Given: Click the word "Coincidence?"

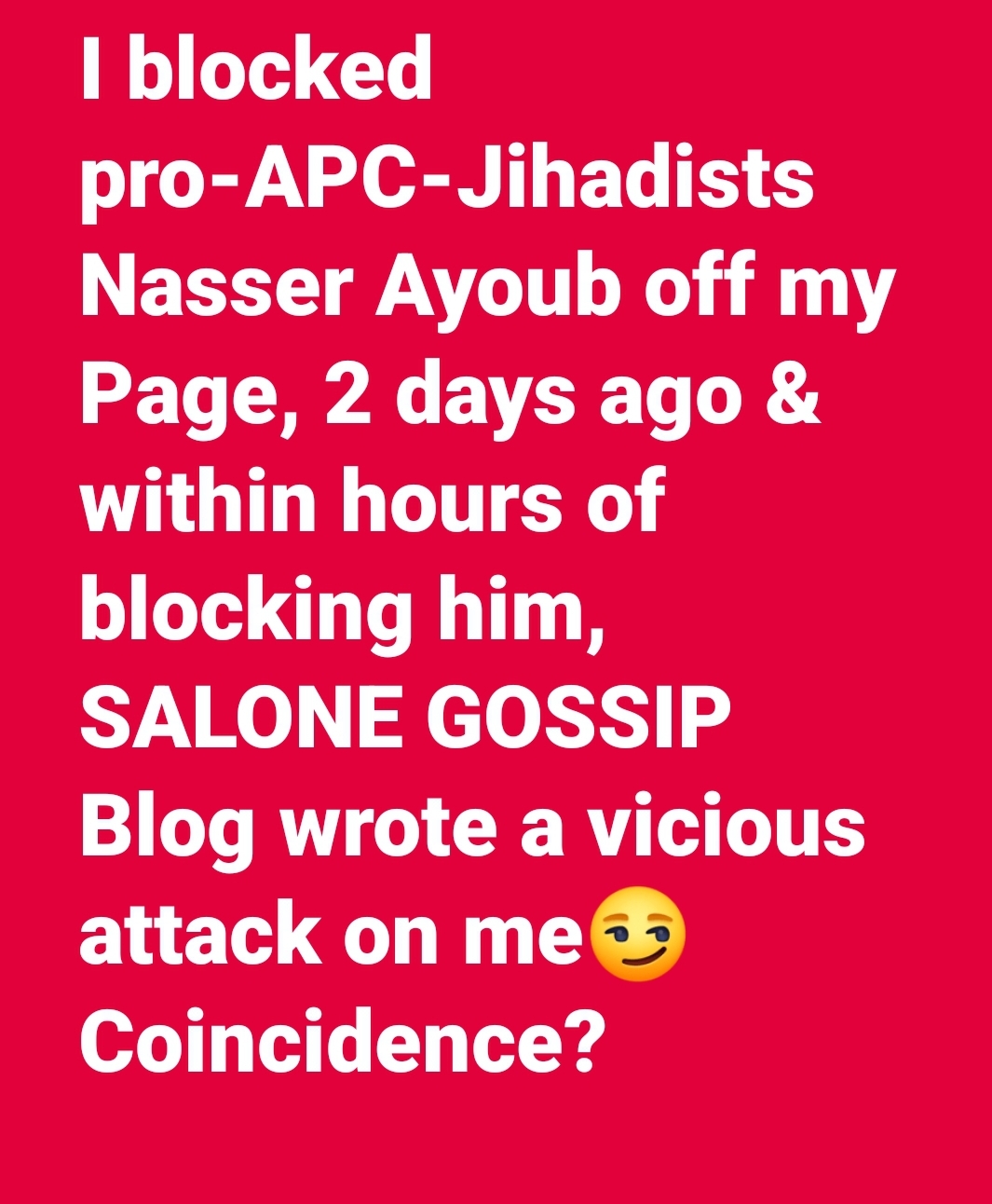Looking at the screenshot, I should pyautogui.click(x=337, y=1042).
